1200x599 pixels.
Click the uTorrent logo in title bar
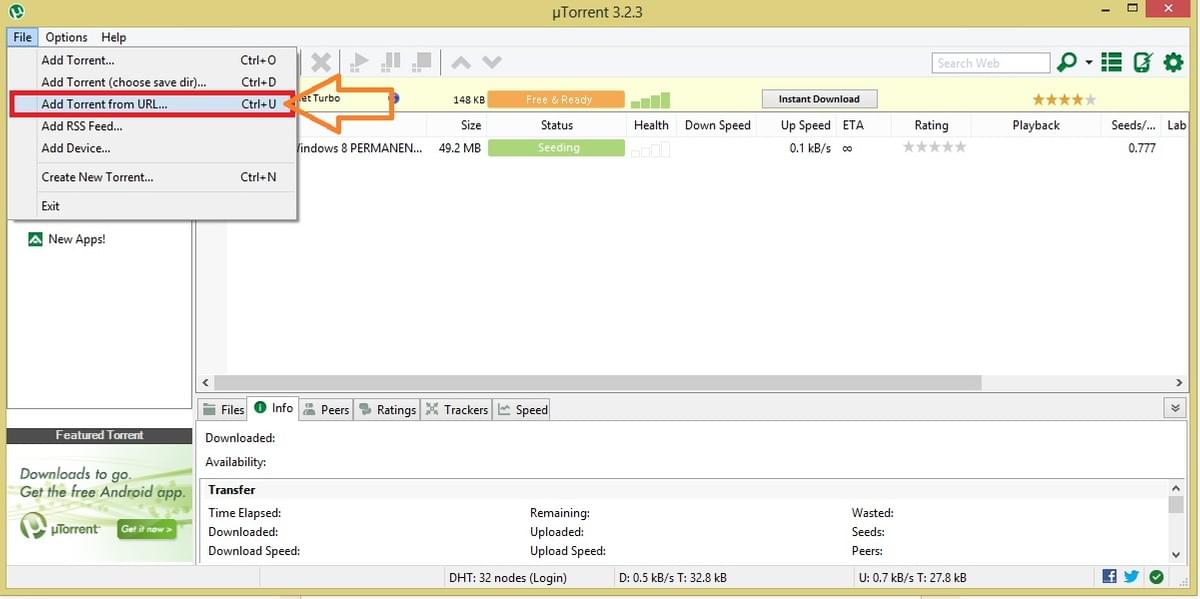(x=16, y=11)
